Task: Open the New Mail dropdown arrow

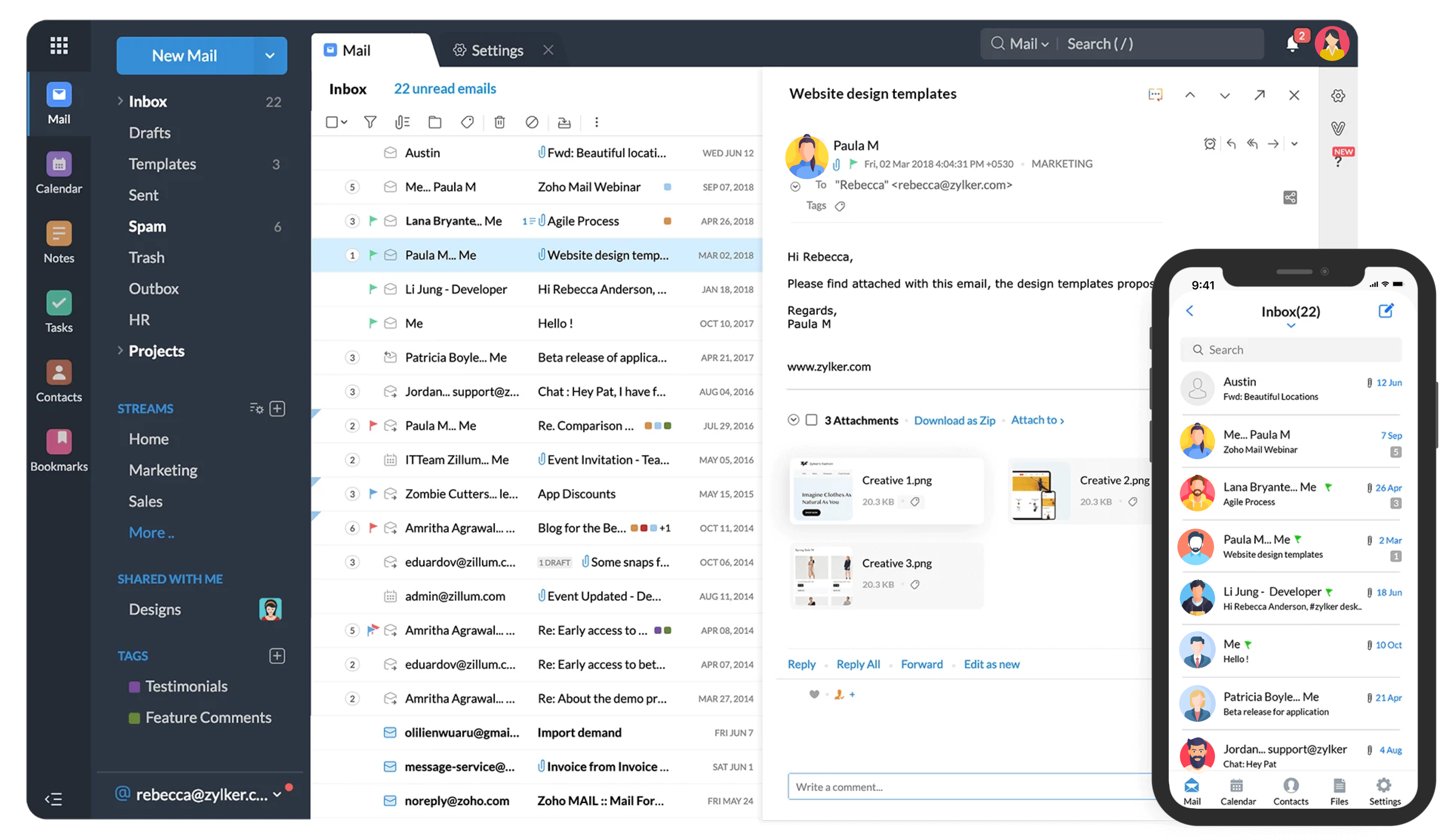Action: tap(270, 56)
